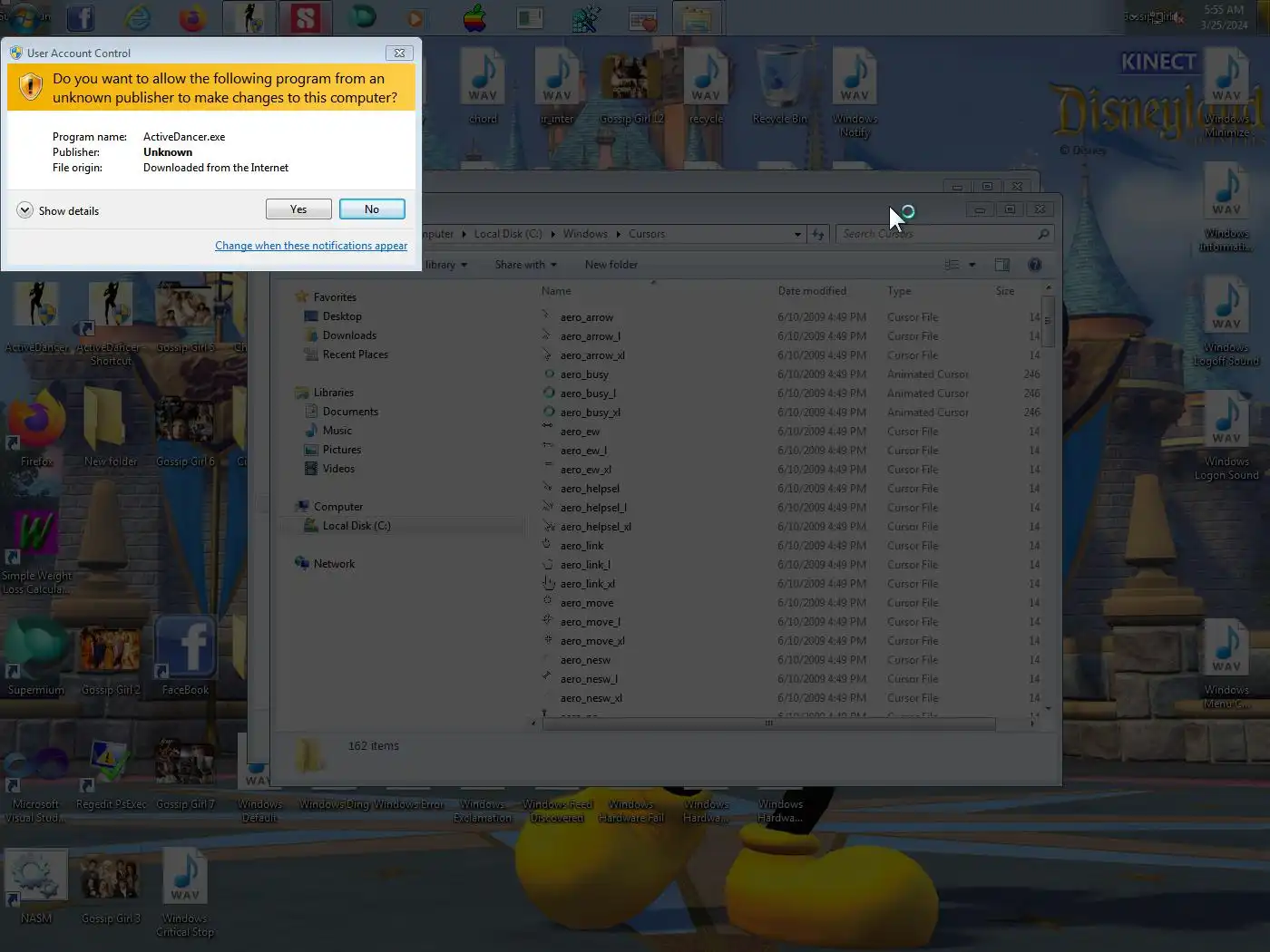This screenshot has width=1270, height=952.
Task: Click the Facebook taskbar icon
Action: click(81, 17)
